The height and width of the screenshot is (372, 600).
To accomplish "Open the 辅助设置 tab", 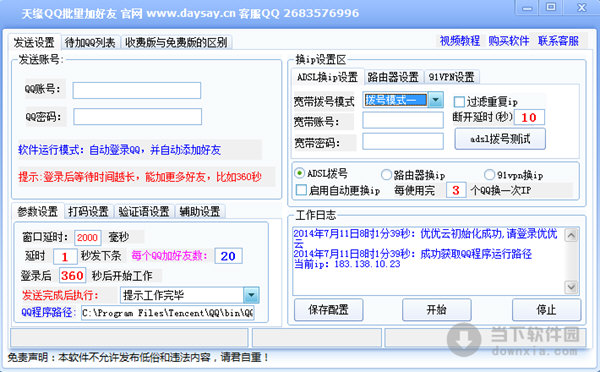I will pyautogui.click(x=200, y=211).
